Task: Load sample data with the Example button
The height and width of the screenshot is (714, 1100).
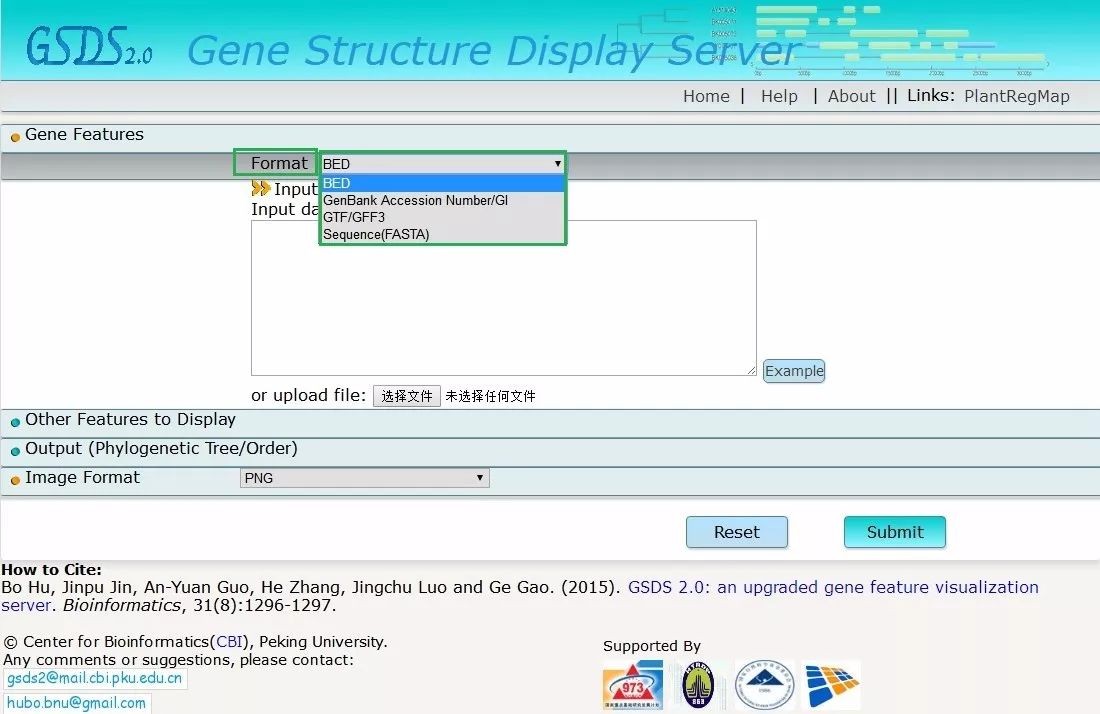Action: coord(794,371)
